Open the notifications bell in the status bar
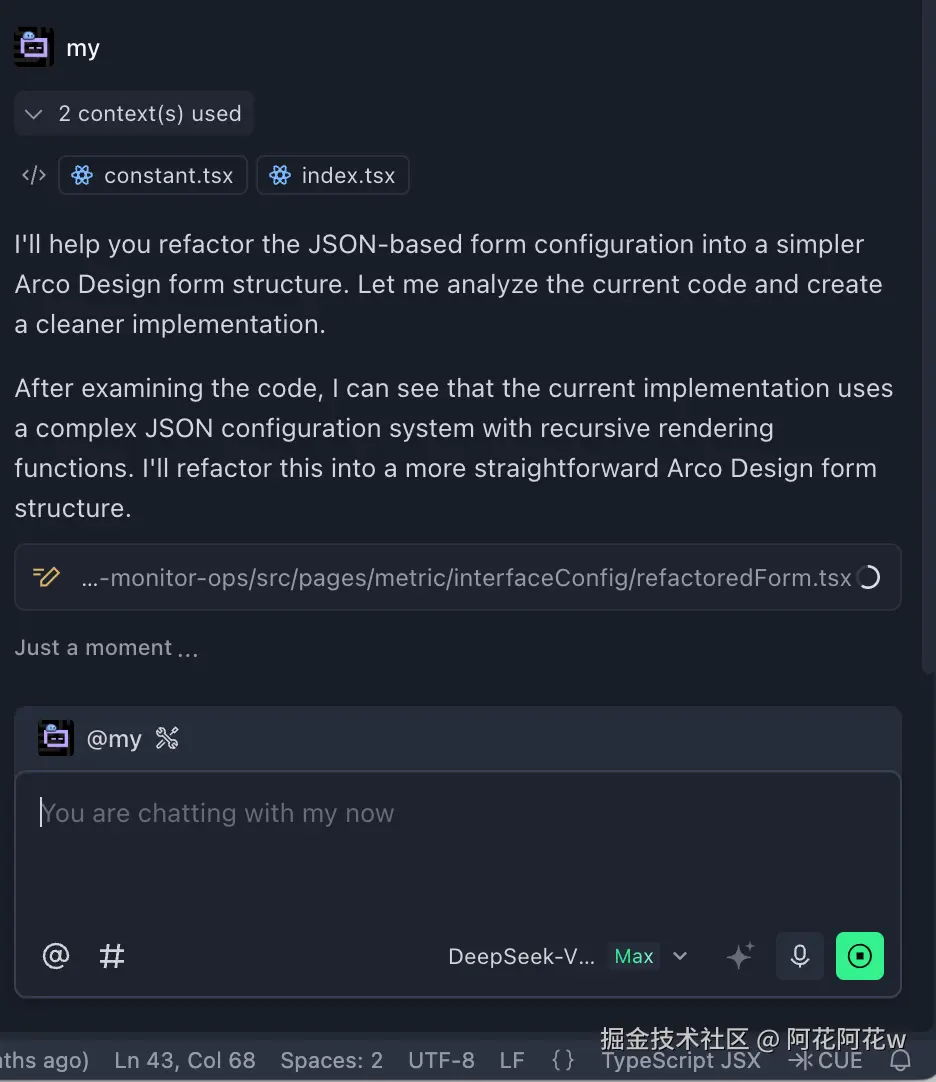The width and height of the screenshot is (936, 1082). (x=901, y=1060)
